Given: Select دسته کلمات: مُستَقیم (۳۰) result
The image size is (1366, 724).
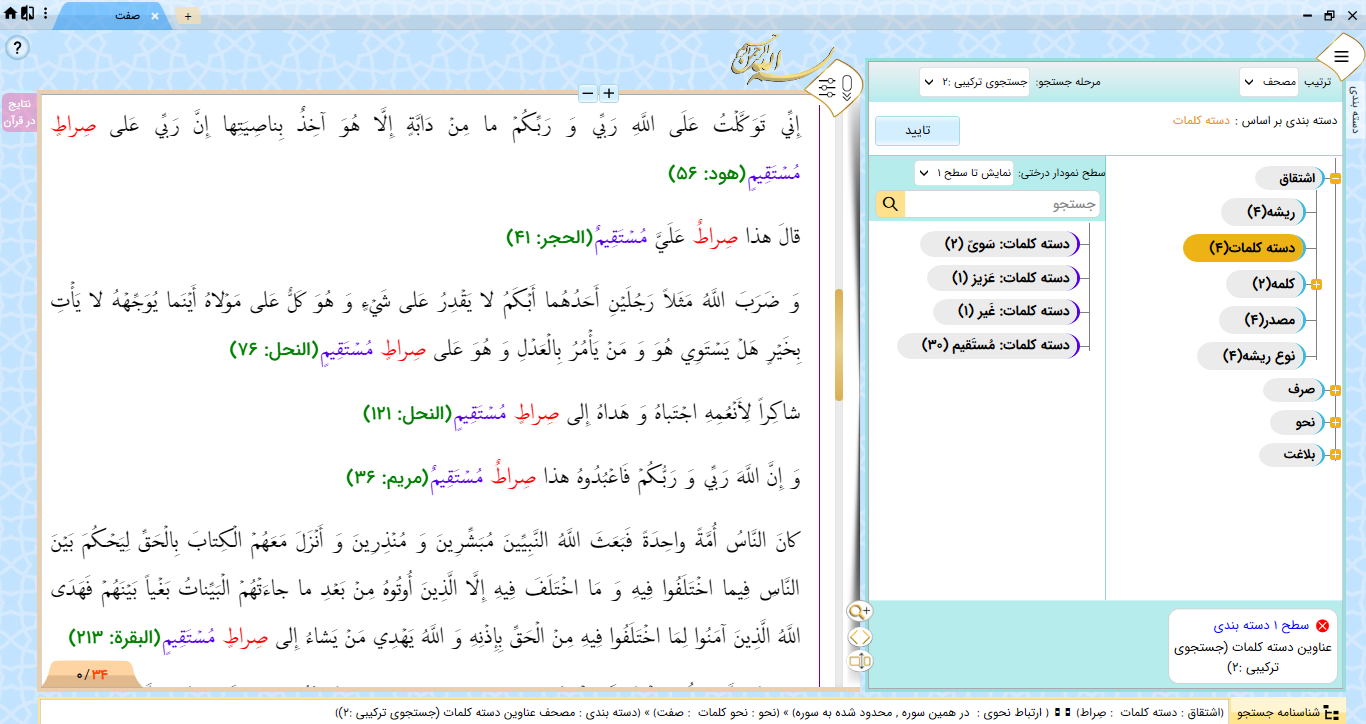Looking at the screenshot, I should pos(988,345).
